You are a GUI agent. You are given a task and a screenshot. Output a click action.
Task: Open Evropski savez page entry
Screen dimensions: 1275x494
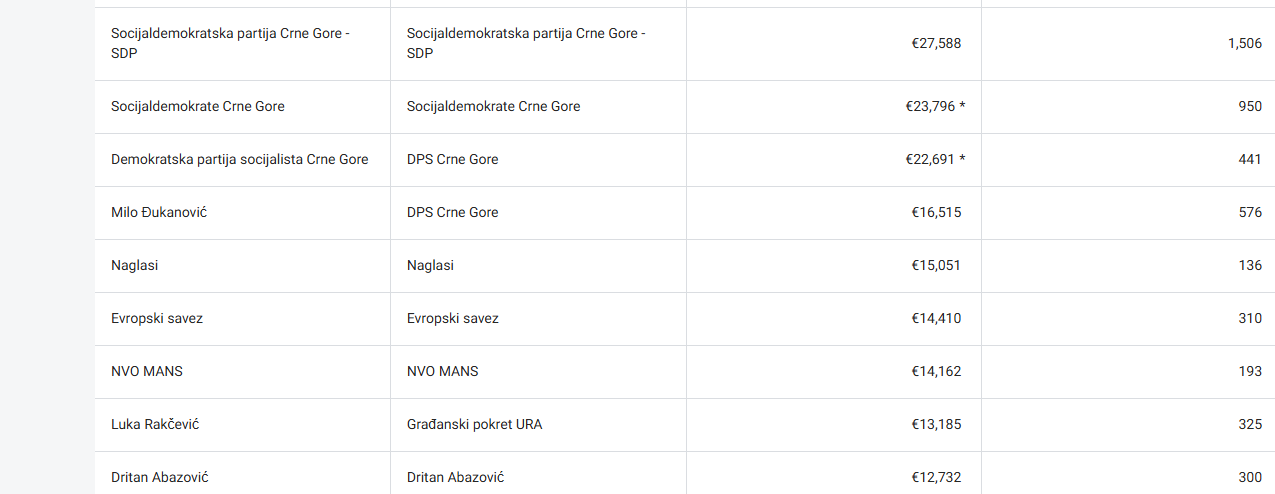(x=157, y=319)
